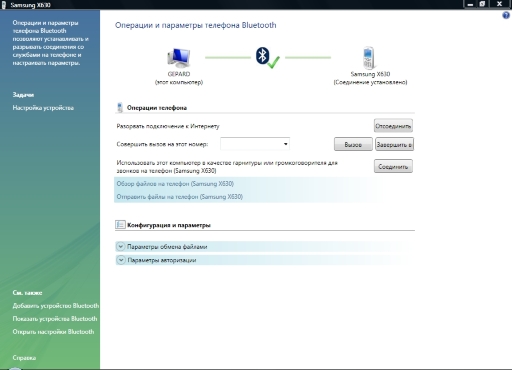The width and height of the screenshot is (512, 370).
Task: Click the Задачи sidebar heading
Action: 23,95
